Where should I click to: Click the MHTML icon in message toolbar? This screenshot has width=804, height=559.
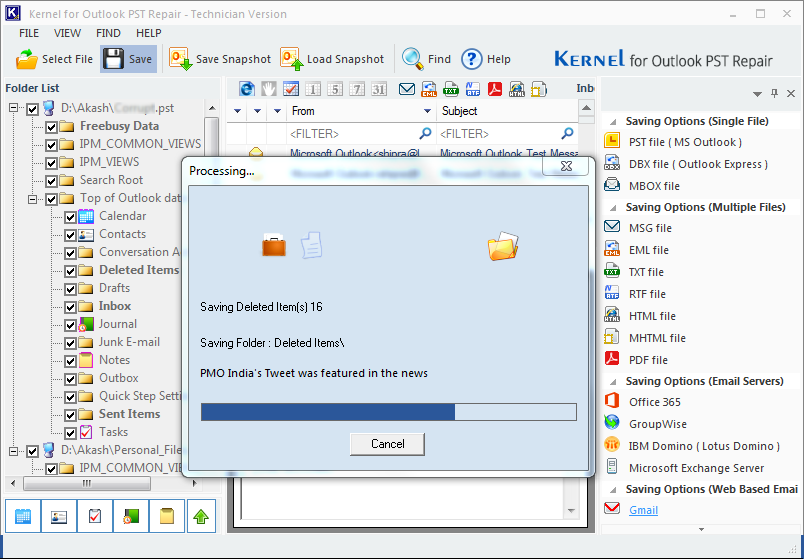[x=539, y=89]
